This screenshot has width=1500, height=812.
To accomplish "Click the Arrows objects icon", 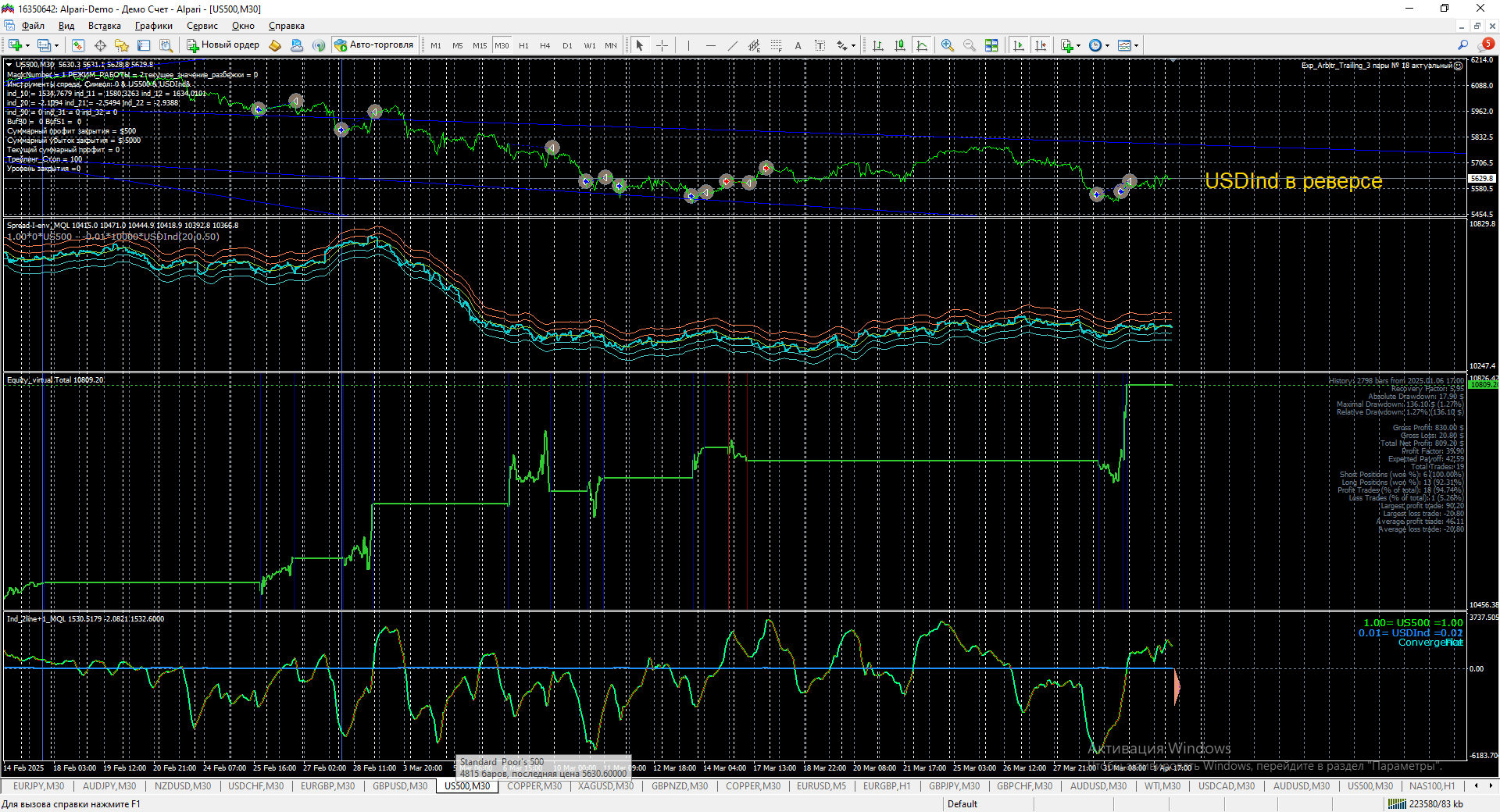I will pos(841,45).
